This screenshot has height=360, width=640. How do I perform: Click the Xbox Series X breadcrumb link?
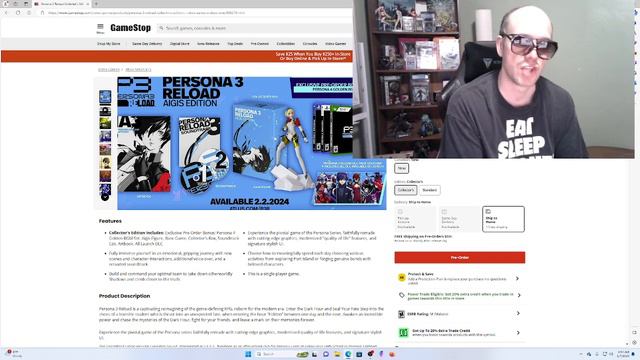click(138, 70)
